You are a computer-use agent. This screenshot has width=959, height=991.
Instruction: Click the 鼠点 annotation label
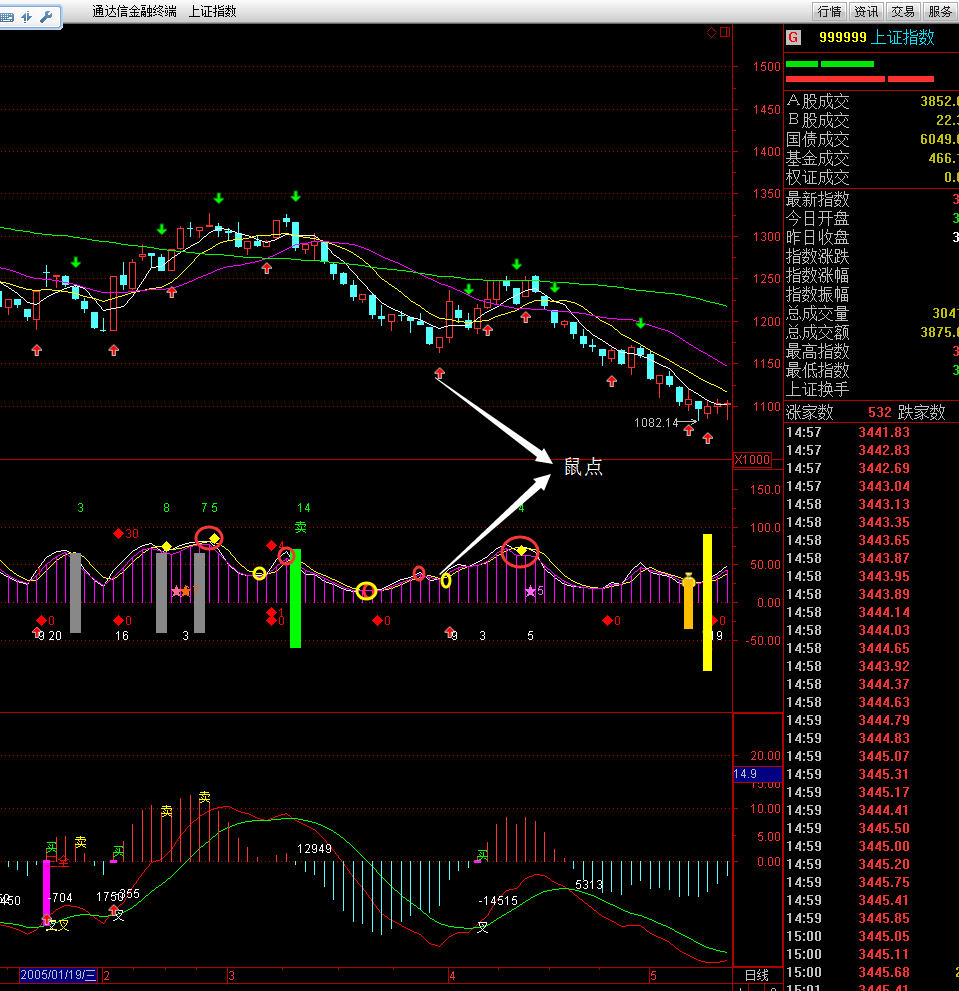click(583, 467)
